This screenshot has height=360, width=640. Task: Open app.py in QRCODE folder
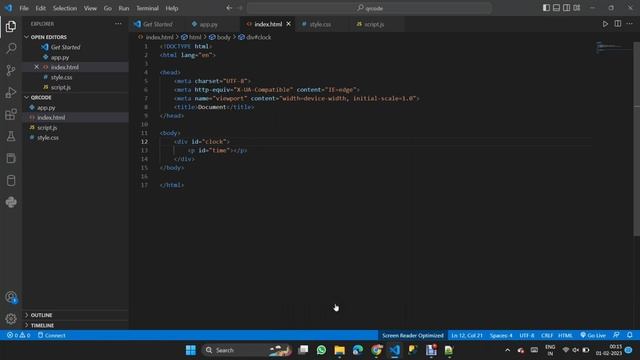[x=76, y=108]
